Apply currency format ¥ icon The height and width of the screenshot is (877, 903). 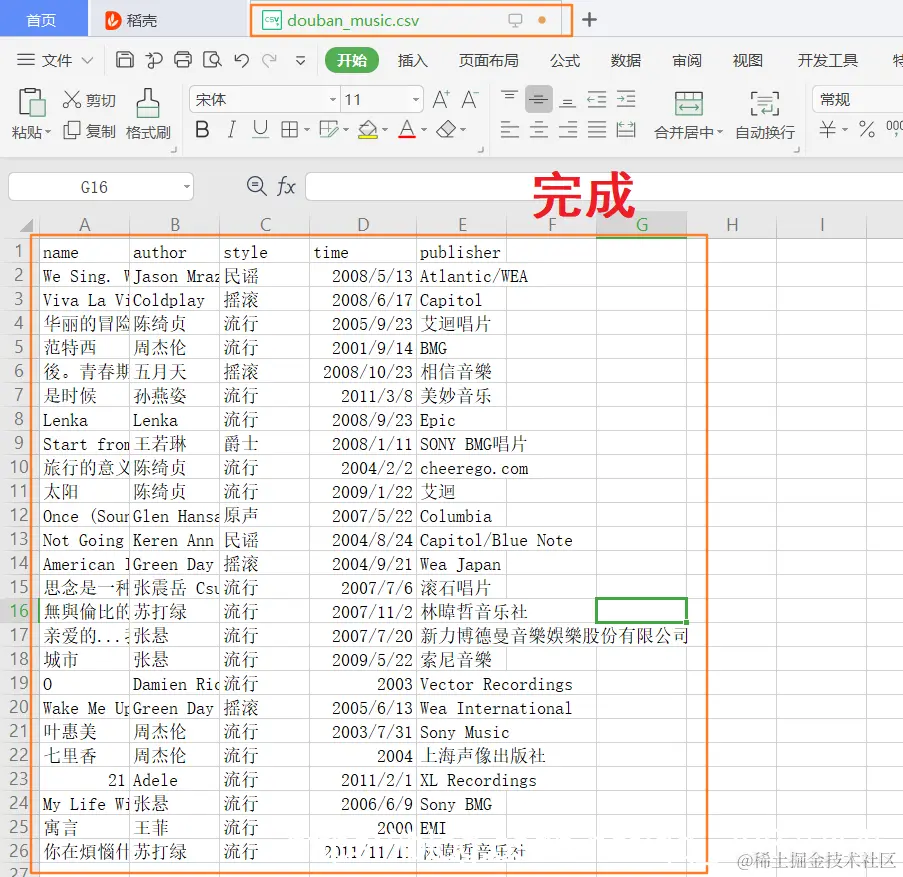(828, 130)
